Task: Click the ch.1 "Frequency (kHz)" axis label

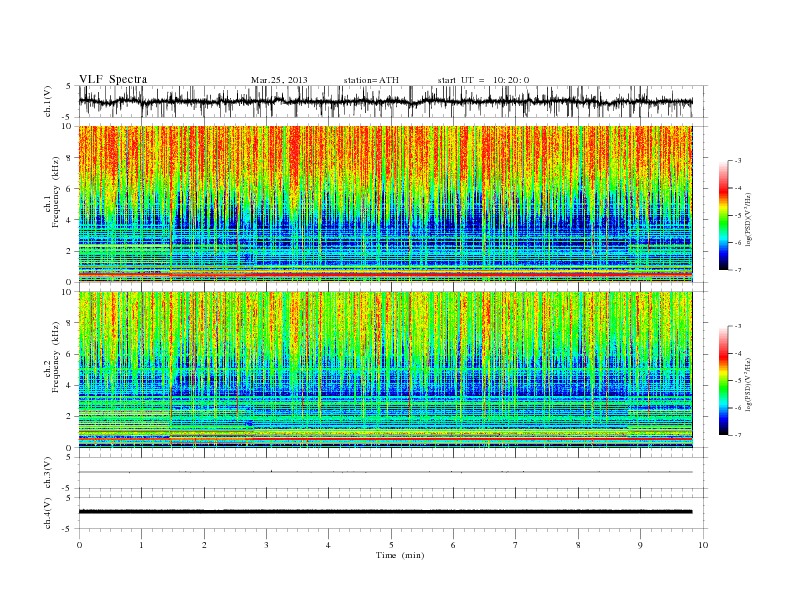Action: pyautogui.click(x=56, y=192)
